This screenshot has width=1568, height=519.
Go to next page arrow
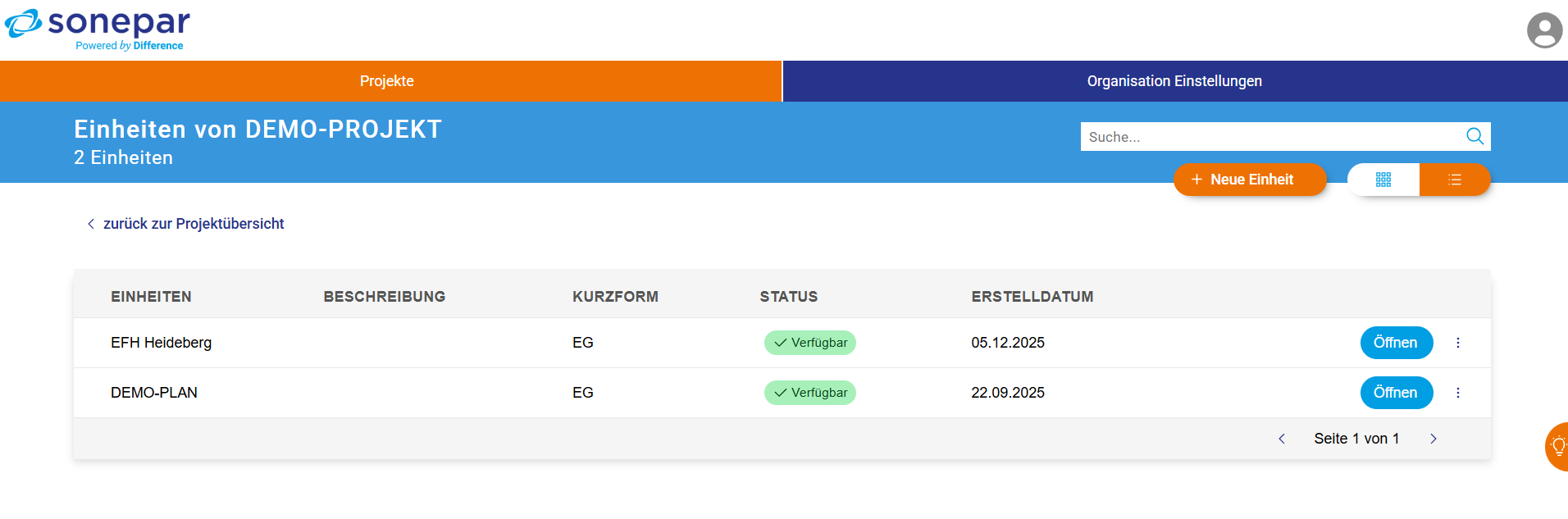(x=1434, y=439)
